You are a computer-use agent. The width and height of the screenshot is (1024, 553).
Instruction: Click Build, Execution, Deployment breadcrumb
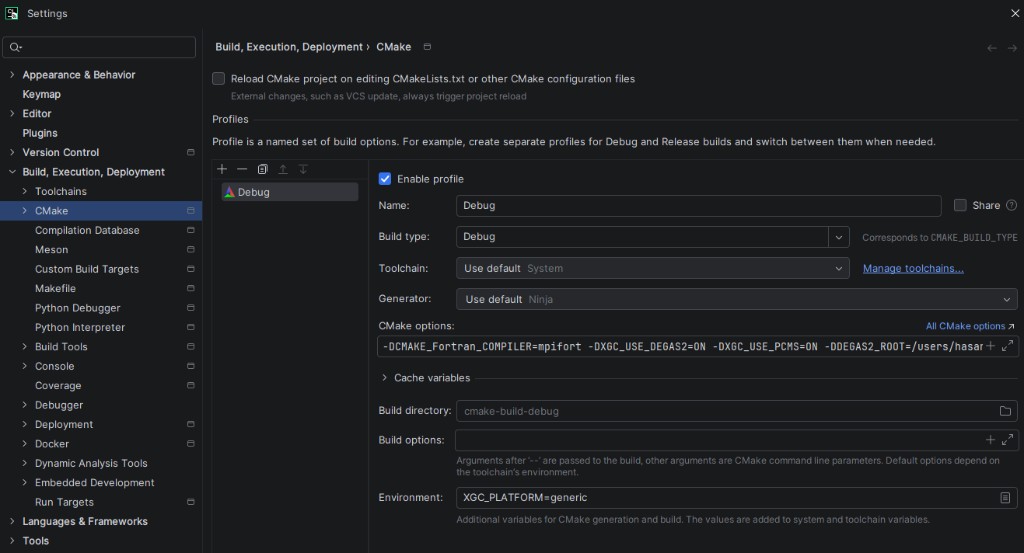pyautogui.click(x=289, y=47)
